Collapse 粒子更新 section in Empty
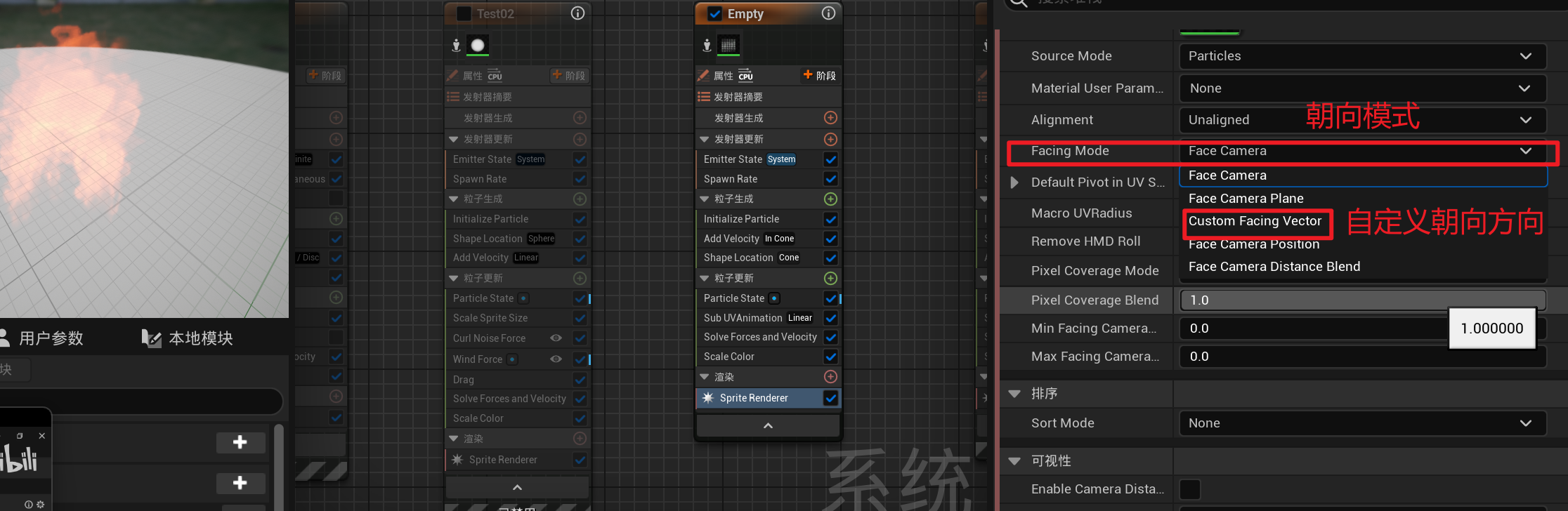Screen dimensions: 1568x511 pyautogui.click(x=704, y=279)
